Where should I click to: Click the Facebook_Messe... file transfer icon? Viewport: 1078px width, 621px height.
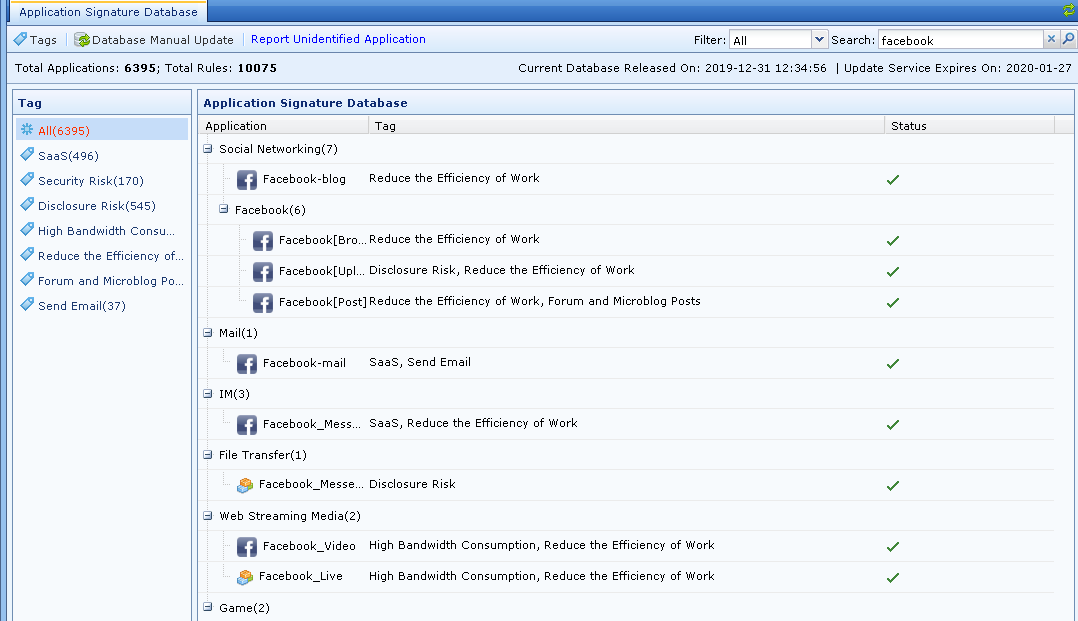[x=245, y=486]
